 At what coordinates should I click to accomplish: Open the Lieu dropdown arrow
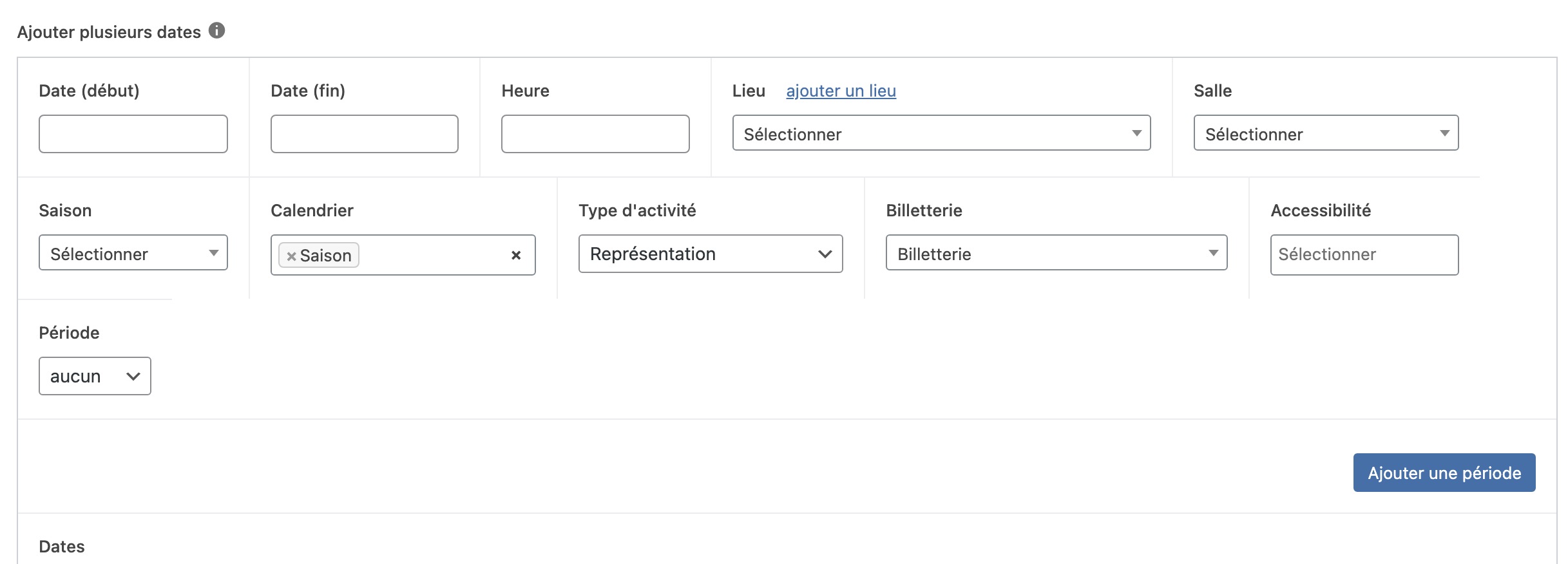pyautogui.click(x=1136, y=133)
